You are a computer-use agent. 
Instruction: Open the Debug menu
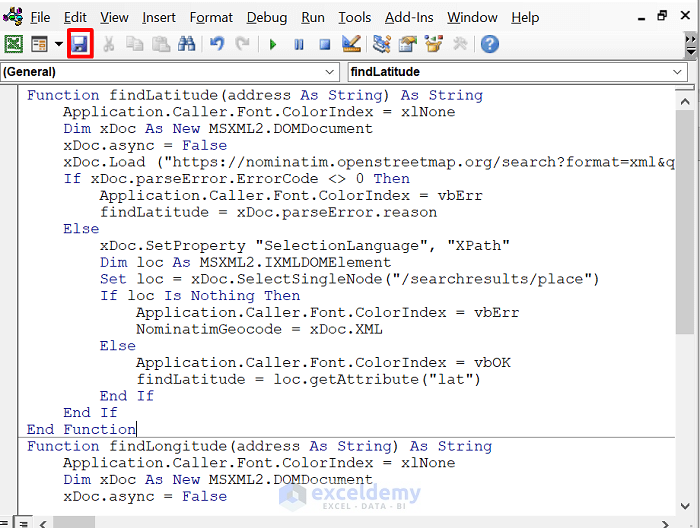pyautogui.click(x=267, y=17)
